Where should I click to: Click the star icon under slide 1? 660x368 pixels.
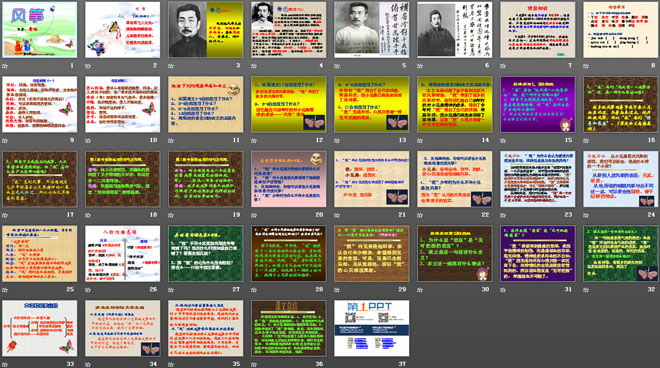tap(5, 66)
